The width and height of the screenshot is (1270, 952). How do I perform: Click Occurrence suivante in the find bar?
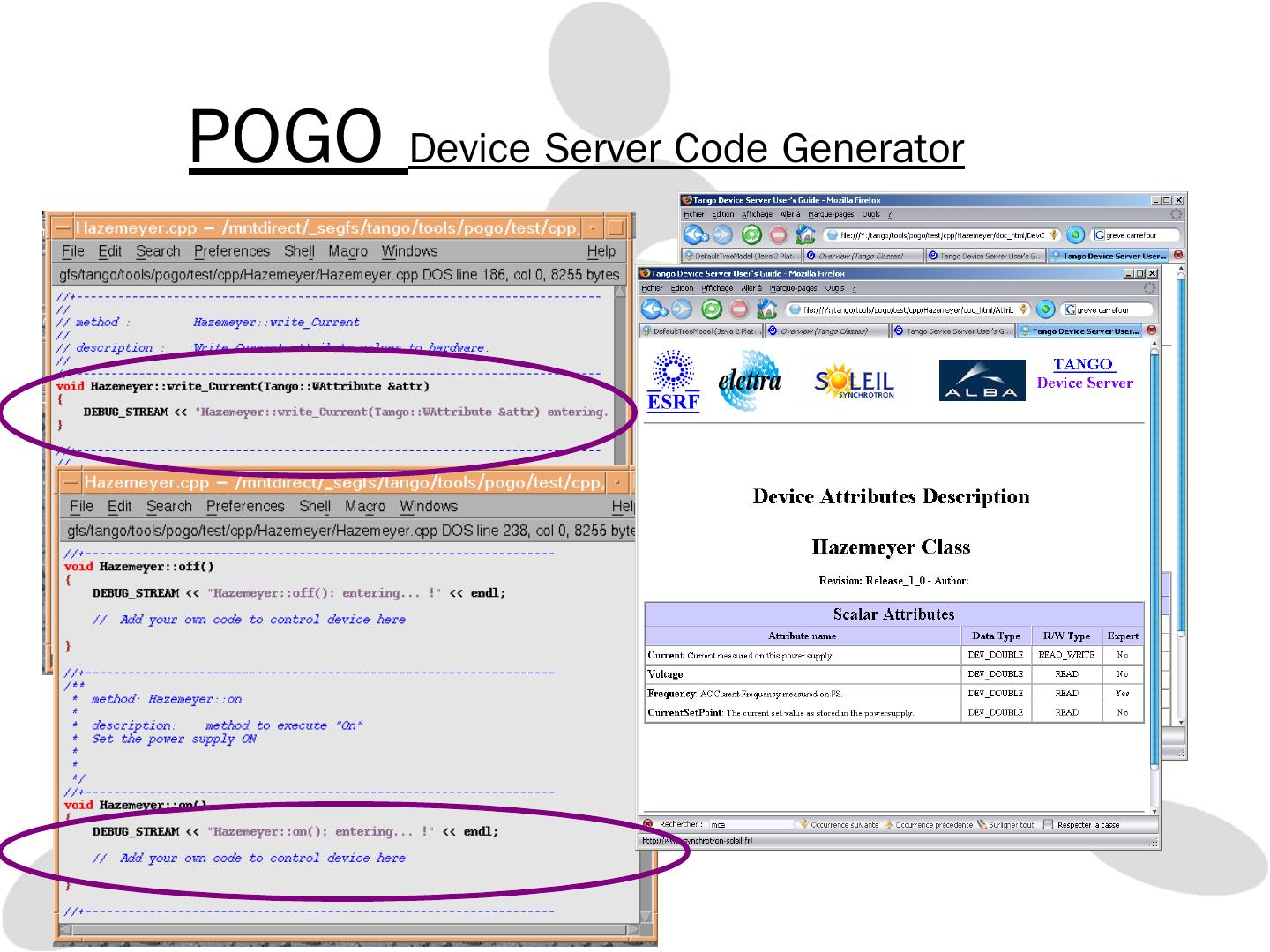pyautogui.click(x=839, y=825)
